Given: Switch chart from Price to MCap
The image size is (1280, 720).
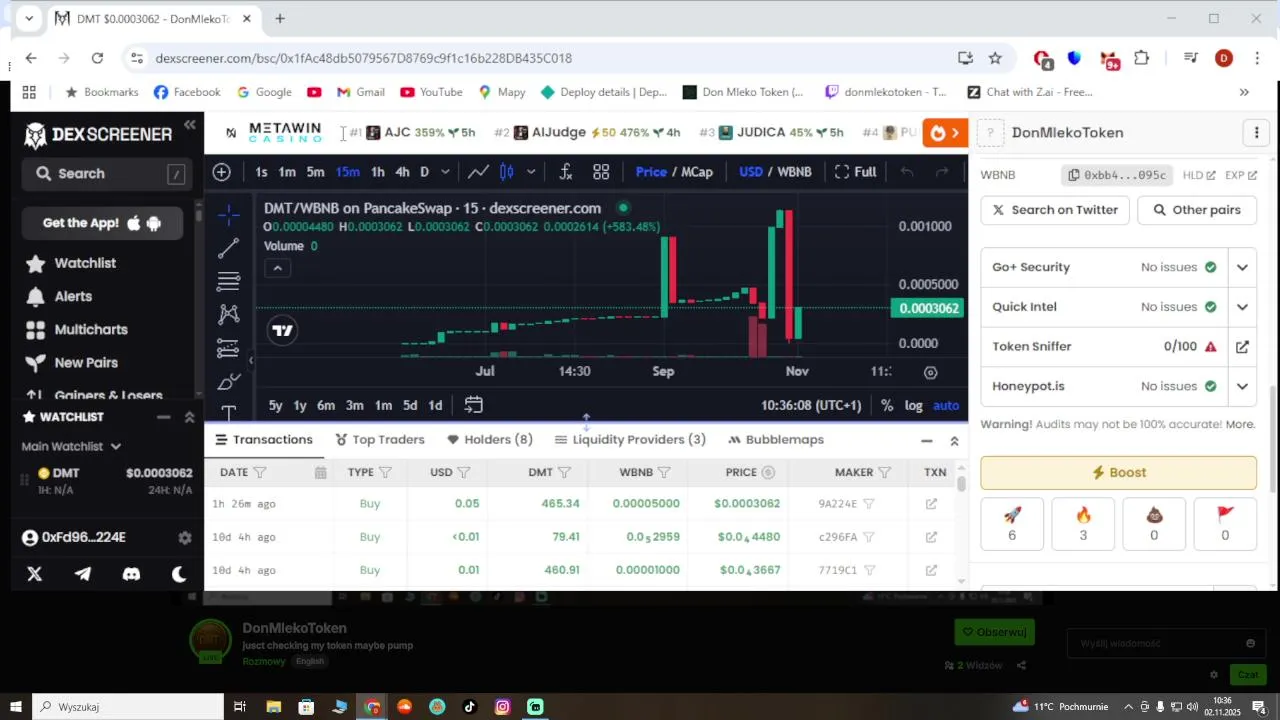Looking at the screenshot, I should point(697,172).
